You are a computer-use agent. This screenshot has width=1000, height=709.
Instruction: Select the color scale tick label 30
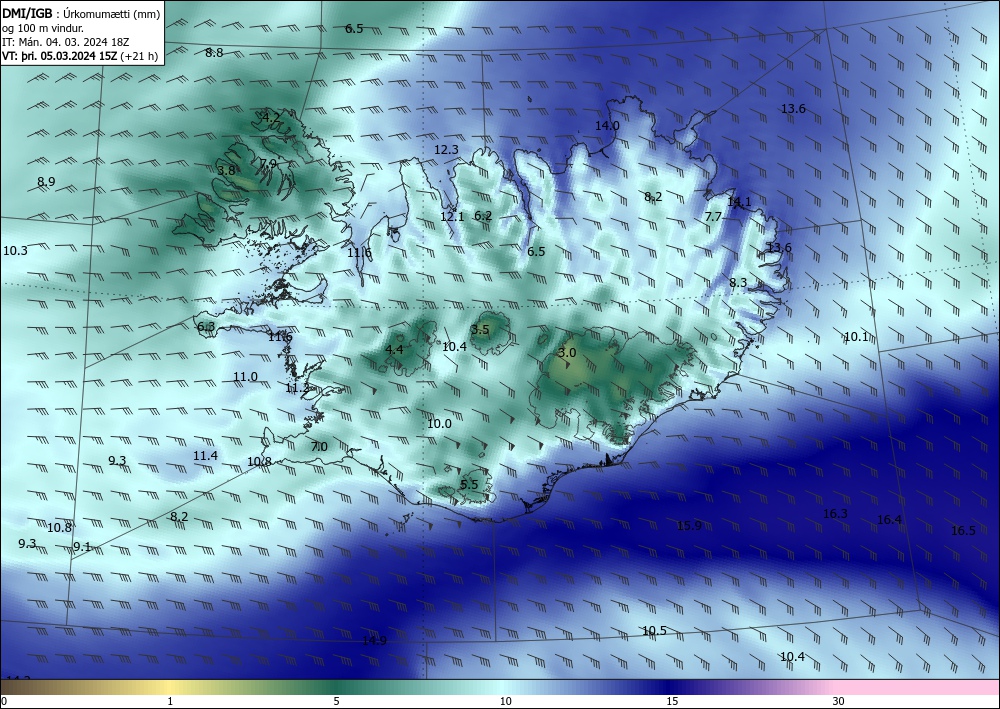tap(839, 701)
